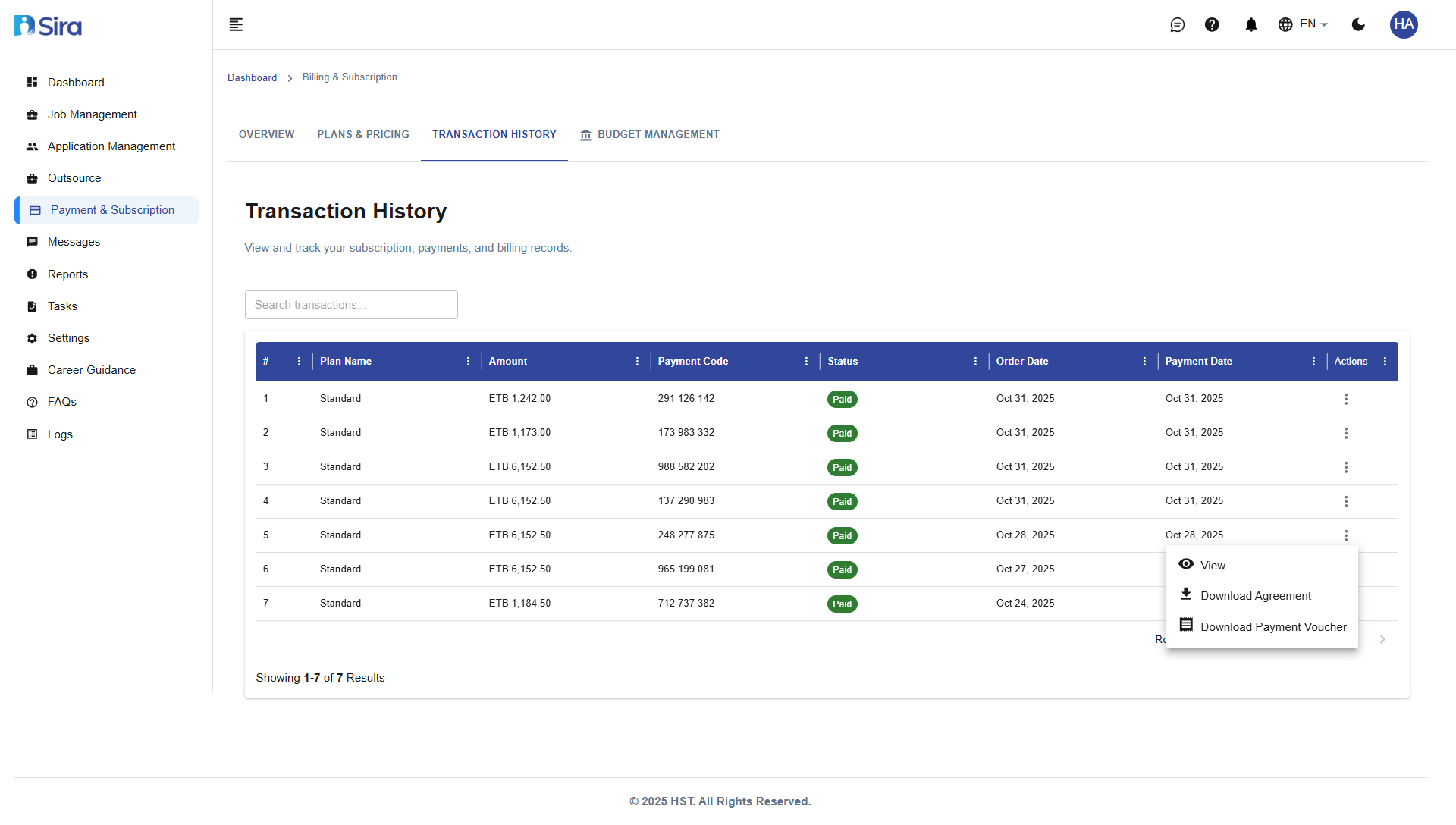The width and height of the screenshot is (1456, 825).
Task: Click the next page arrow in pagination
Action: click(1382, 639)
